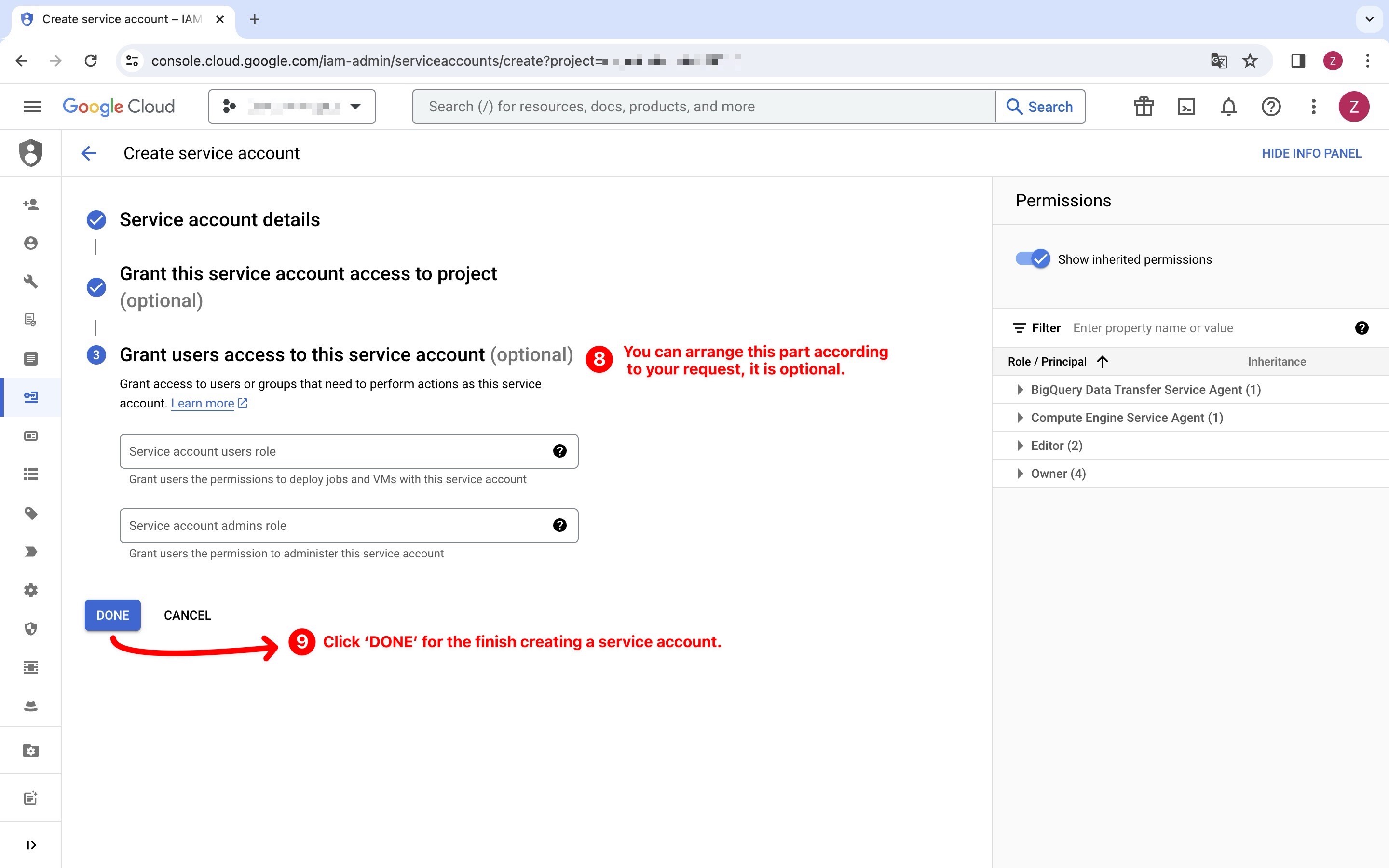
Task: Focus the resources search box
Action: click(x=704, y=107)
